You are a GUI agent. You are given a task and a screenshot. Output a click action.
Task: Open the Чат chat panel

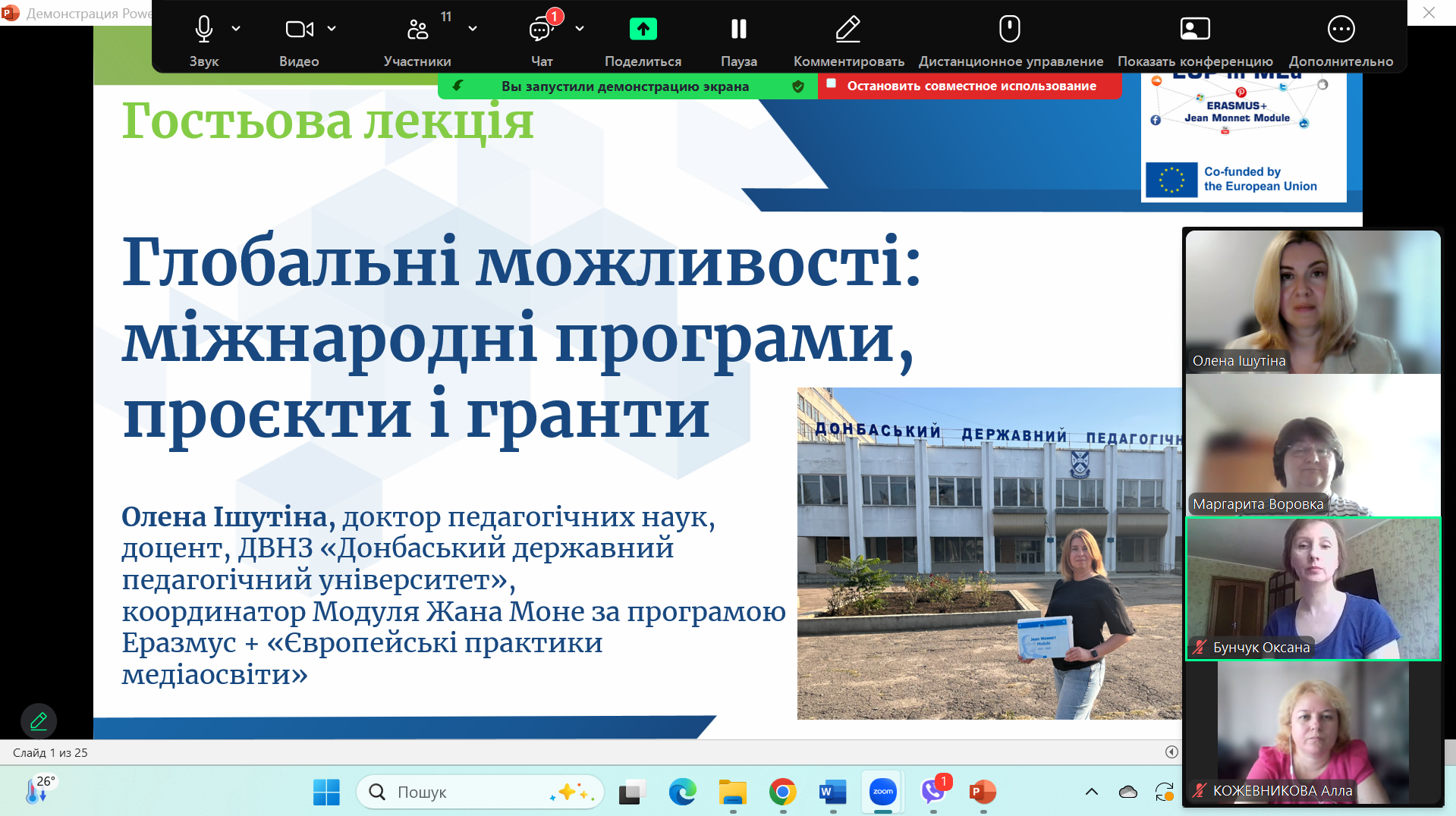(x=542, y=39)
